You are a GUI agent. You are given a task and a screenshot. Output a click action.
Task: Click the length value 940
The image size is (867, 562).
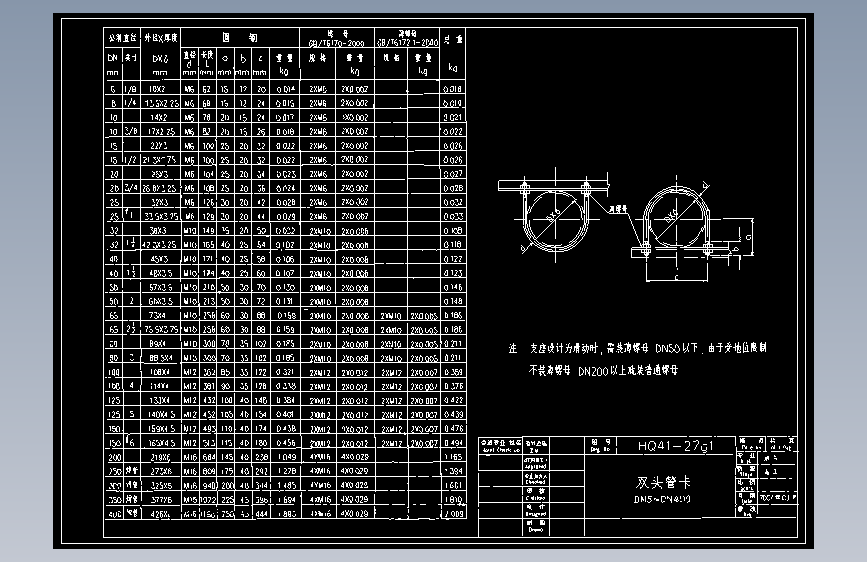click(x=208, y=485)
